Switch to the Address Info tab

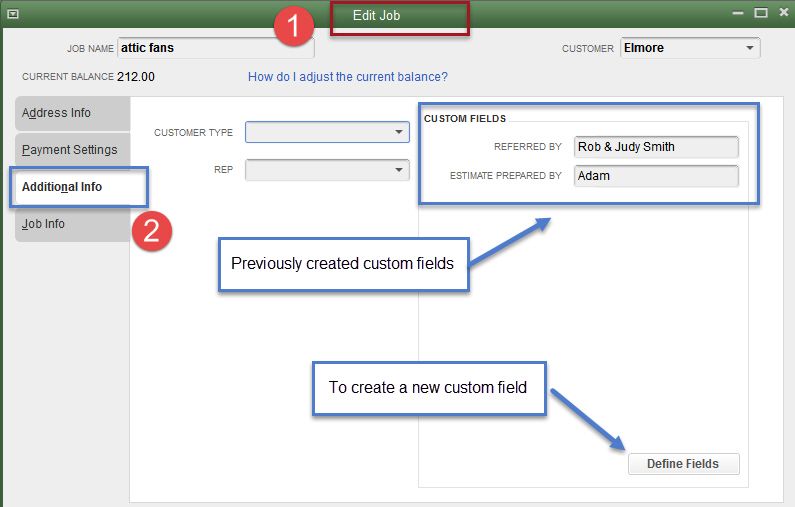coord(73,113)
